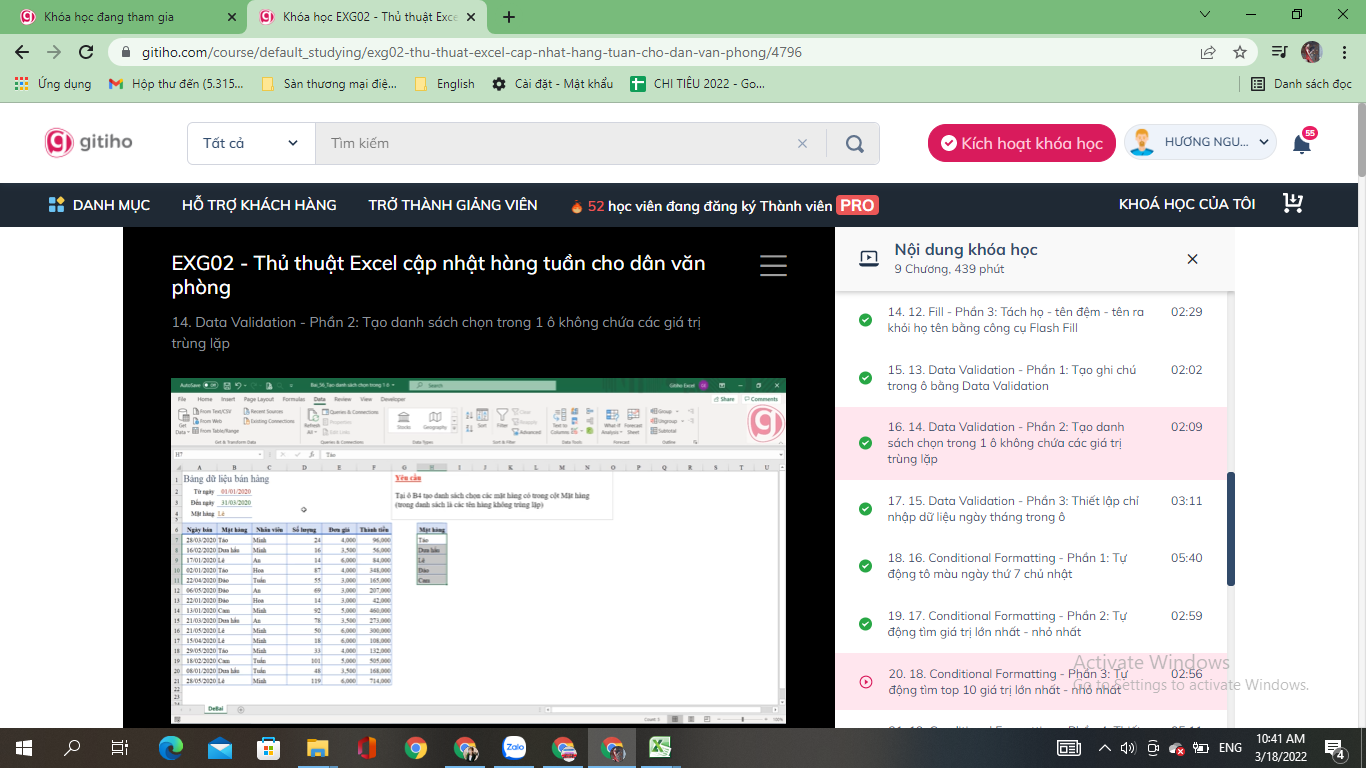
Task: Open Chrome tab search chevron
Action: point(1207,14)
